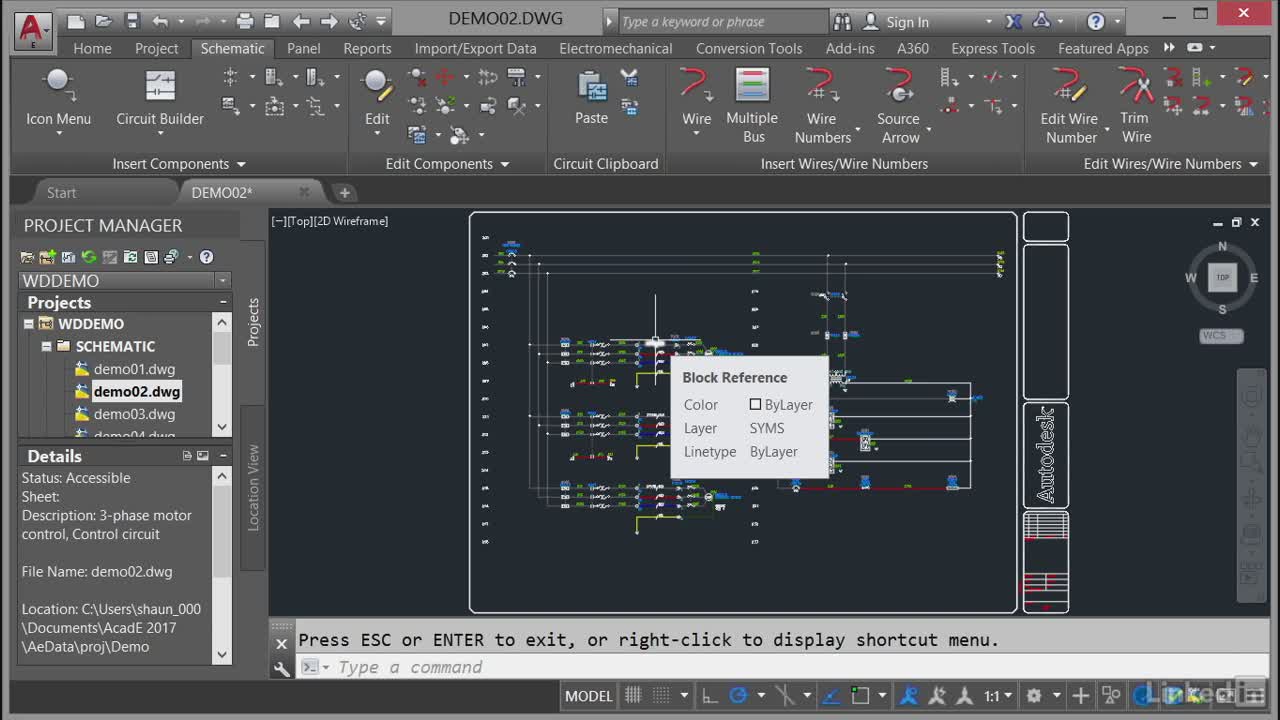The height and width of the screenshot is (720, 1280).
Task: Click the TOP face of ViewCube
Action: [1222, 277]
